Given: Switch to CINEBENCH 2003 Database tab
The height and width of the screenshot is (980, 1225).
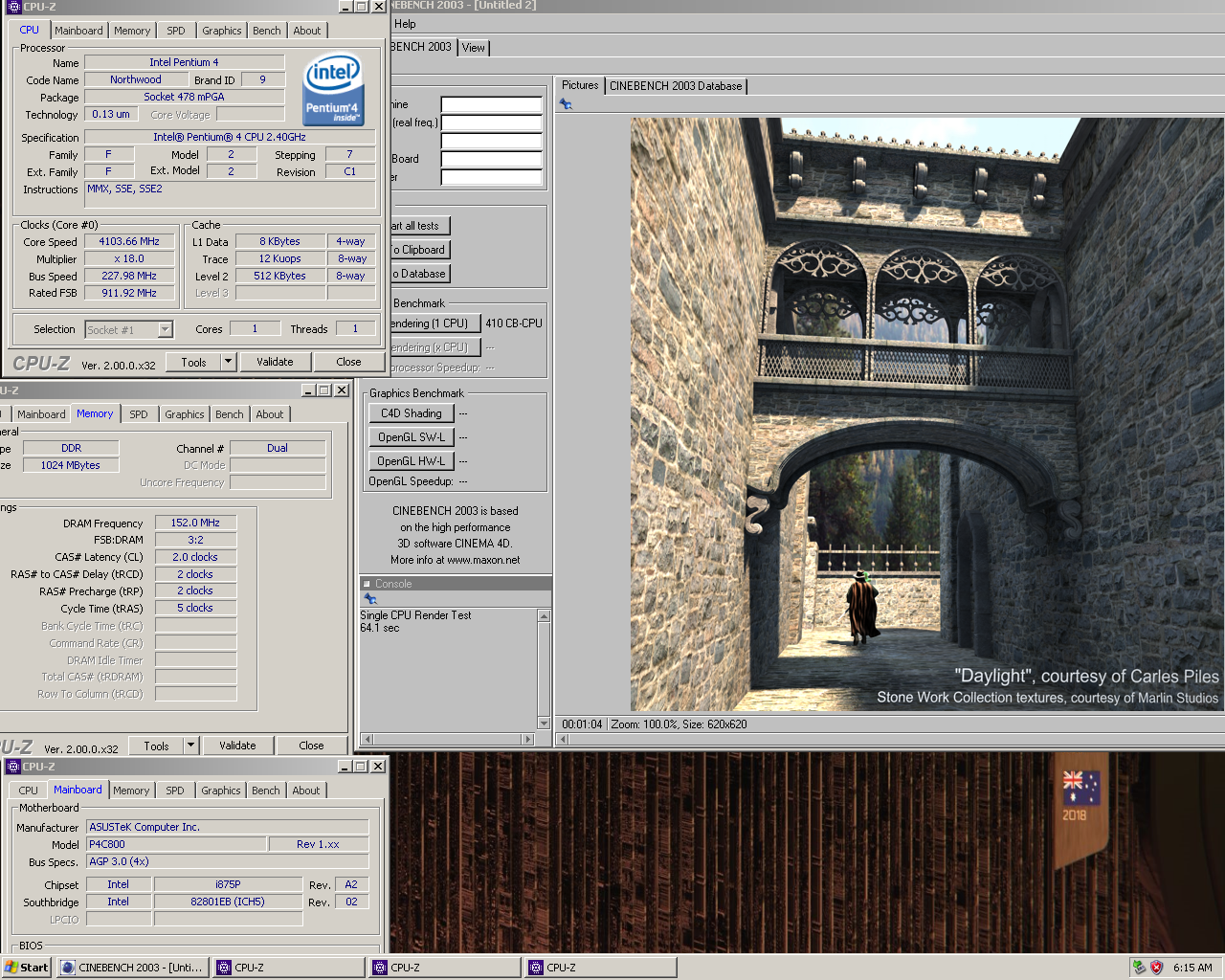Looking at the screenshot, I should (676, 86).
